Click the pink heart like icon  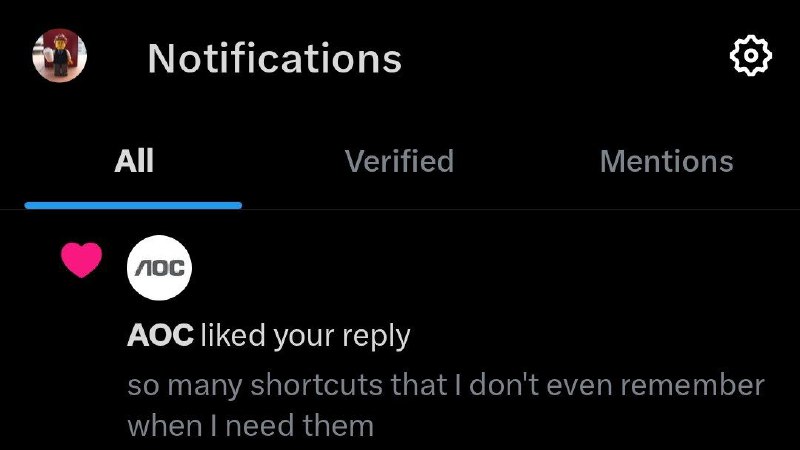pyautogui.click(x=81, y=261)
